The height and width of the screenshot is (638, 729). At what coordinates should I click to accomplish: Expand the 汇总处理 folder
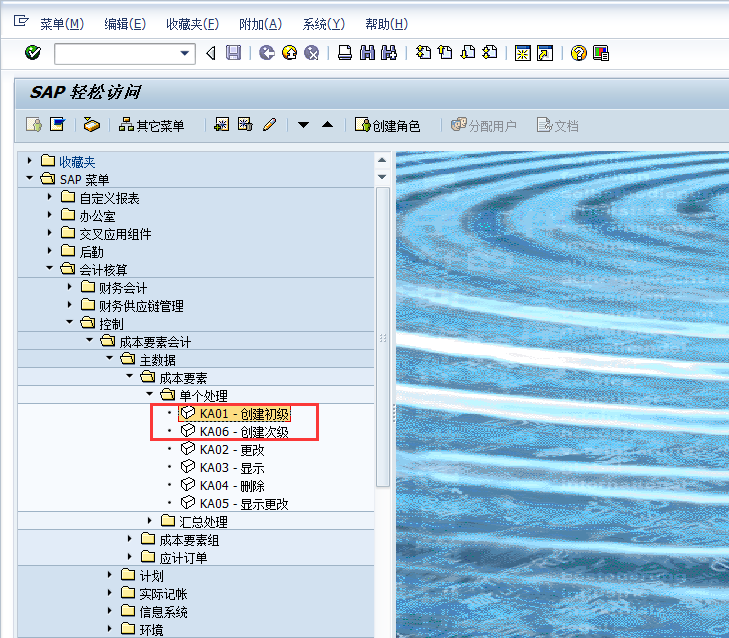click(x=150, y=520)
